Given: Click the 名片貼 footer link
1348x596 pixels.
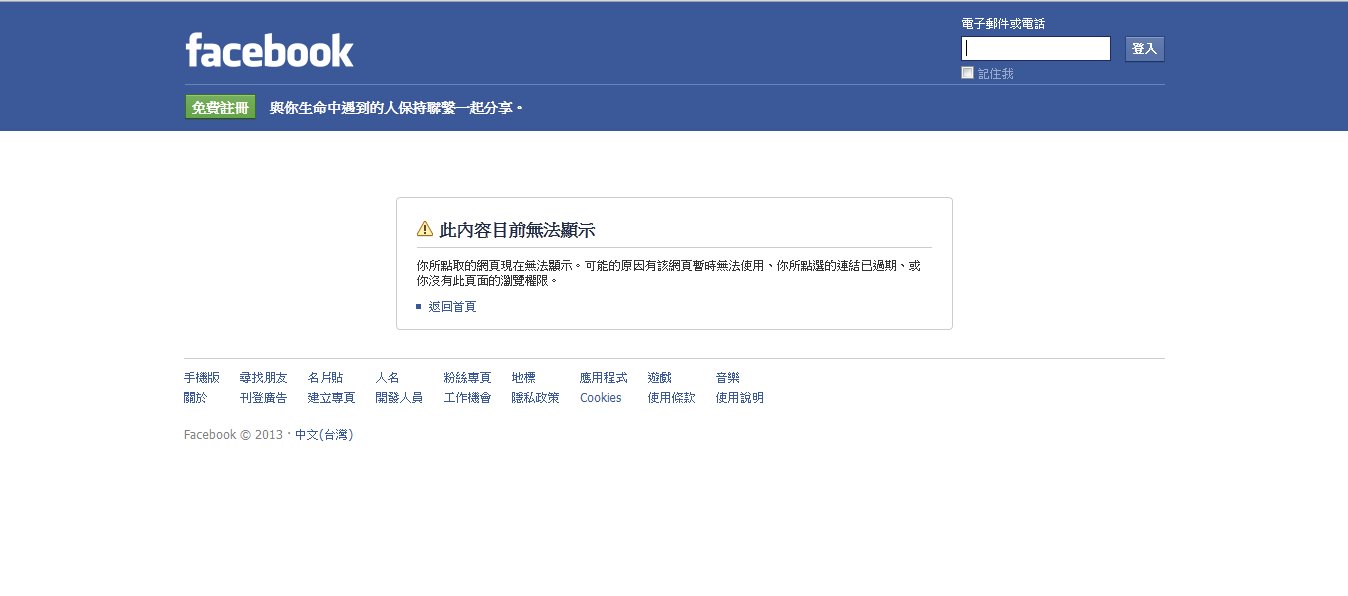Looking at the screenshot, I should tap(325, 377).
